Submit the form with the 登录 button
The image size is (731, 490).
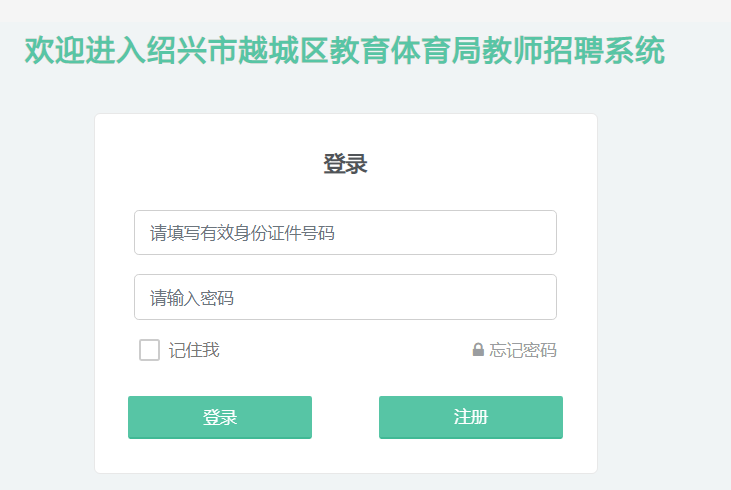(220, 417)
